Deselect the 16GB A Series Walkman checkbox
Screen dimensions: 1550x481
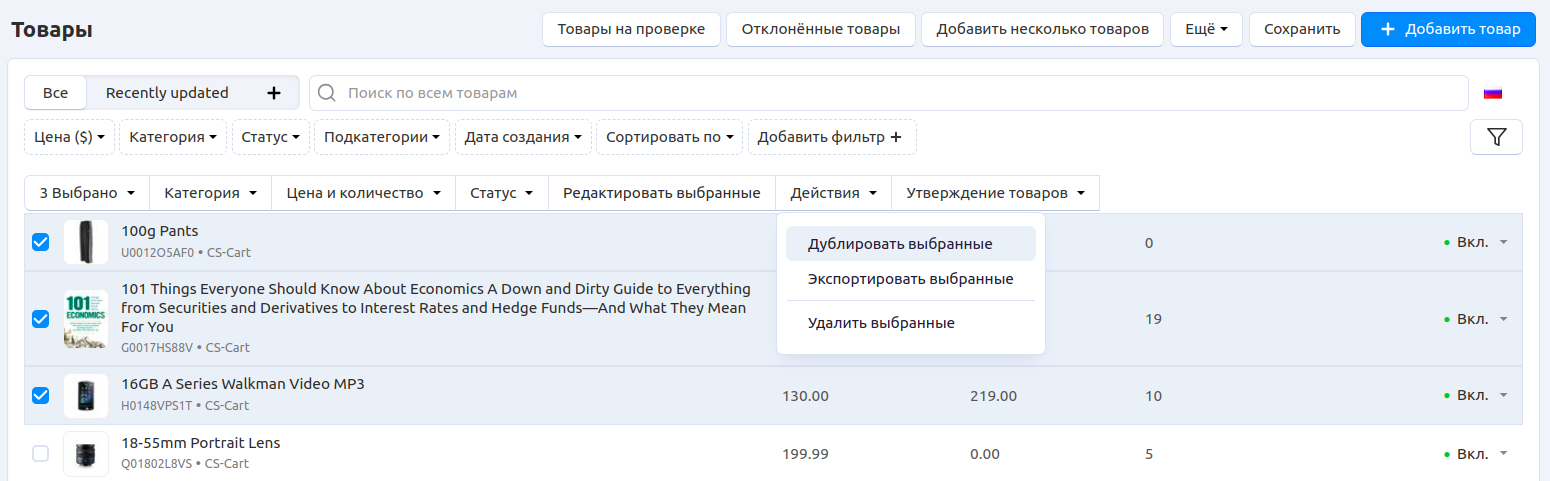coord(41,395)
